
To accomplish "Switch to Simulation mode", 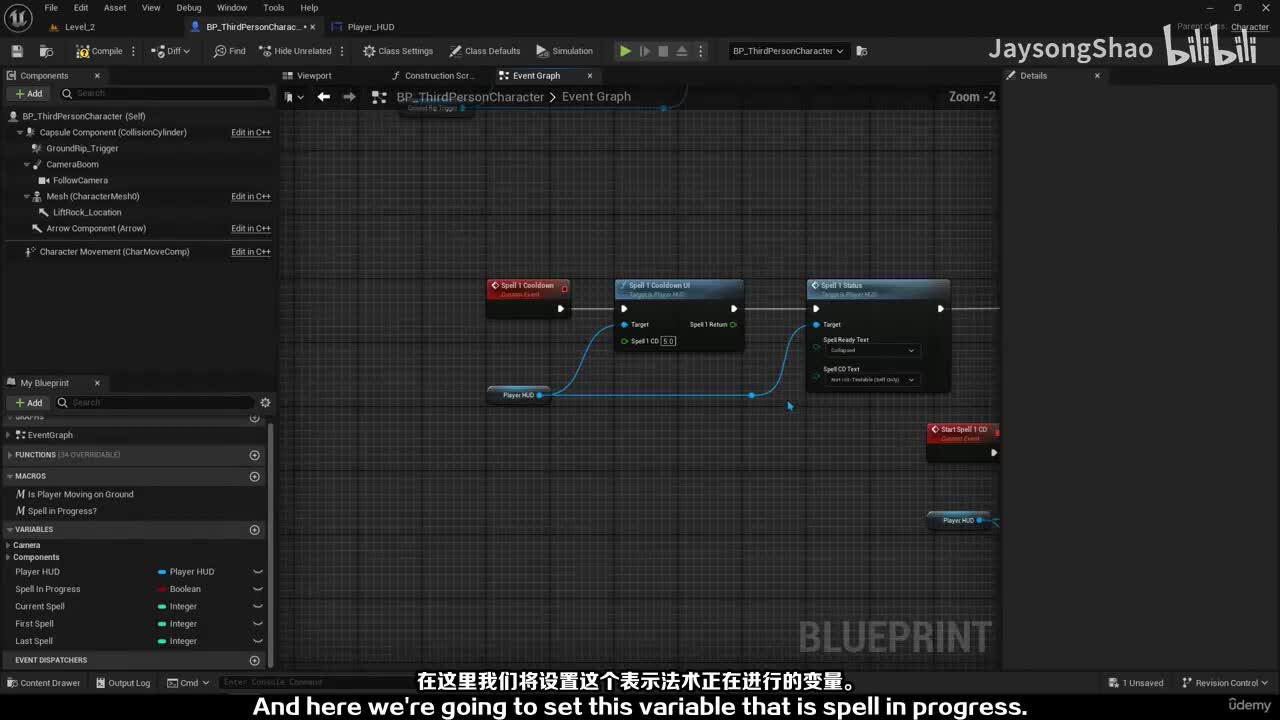I will [x=565, y=51].
